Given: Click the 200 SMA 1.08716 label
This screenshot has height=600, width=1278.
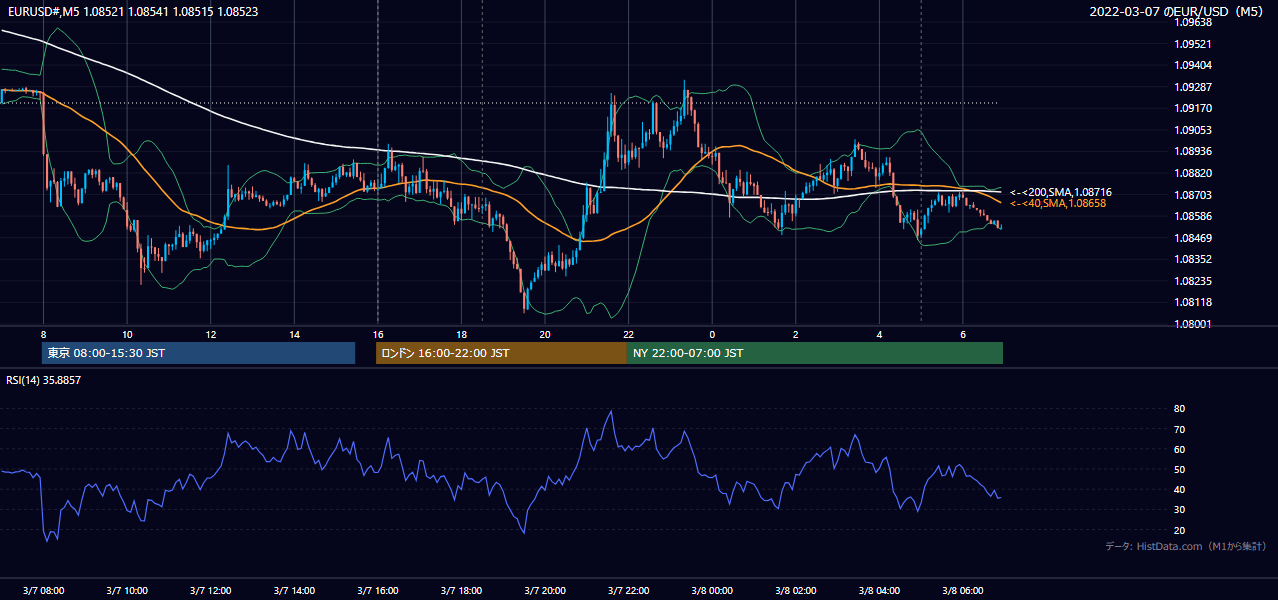Looking at the screenshot, I should [1060, 192].
